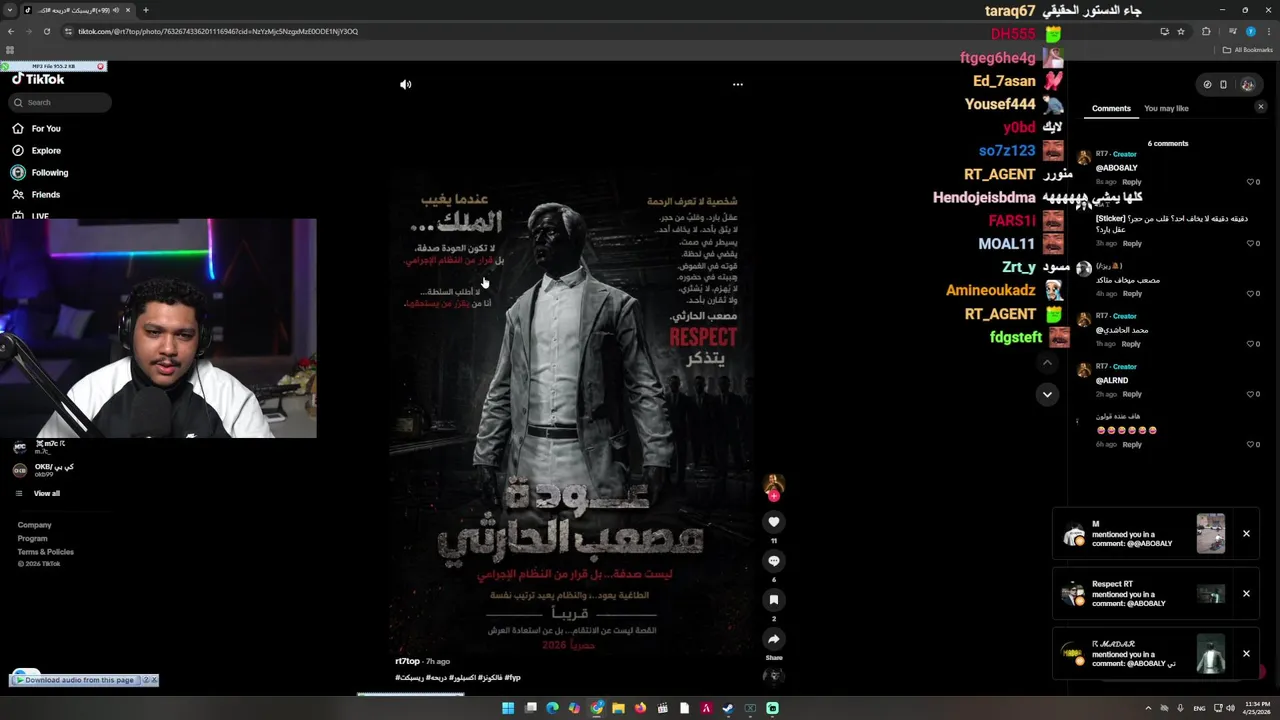Open a new browser tab
Screen dimensions: 1280x720
[x=146, y=10]
